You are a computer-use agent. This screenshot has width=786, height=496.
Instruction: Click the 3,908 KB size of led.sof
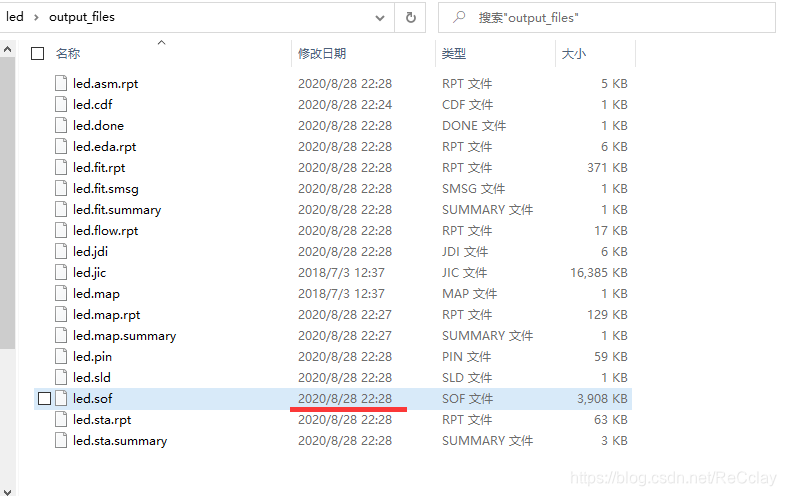pos(602,399)
